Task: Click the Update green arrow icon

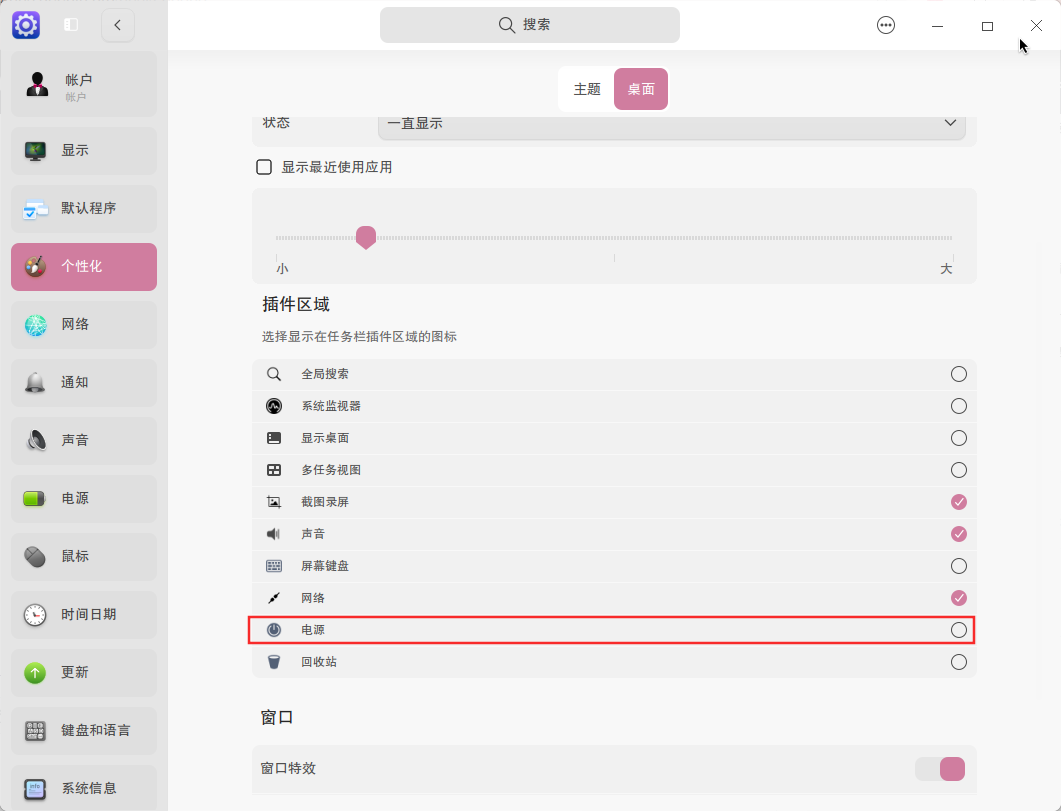Action: 36,673
